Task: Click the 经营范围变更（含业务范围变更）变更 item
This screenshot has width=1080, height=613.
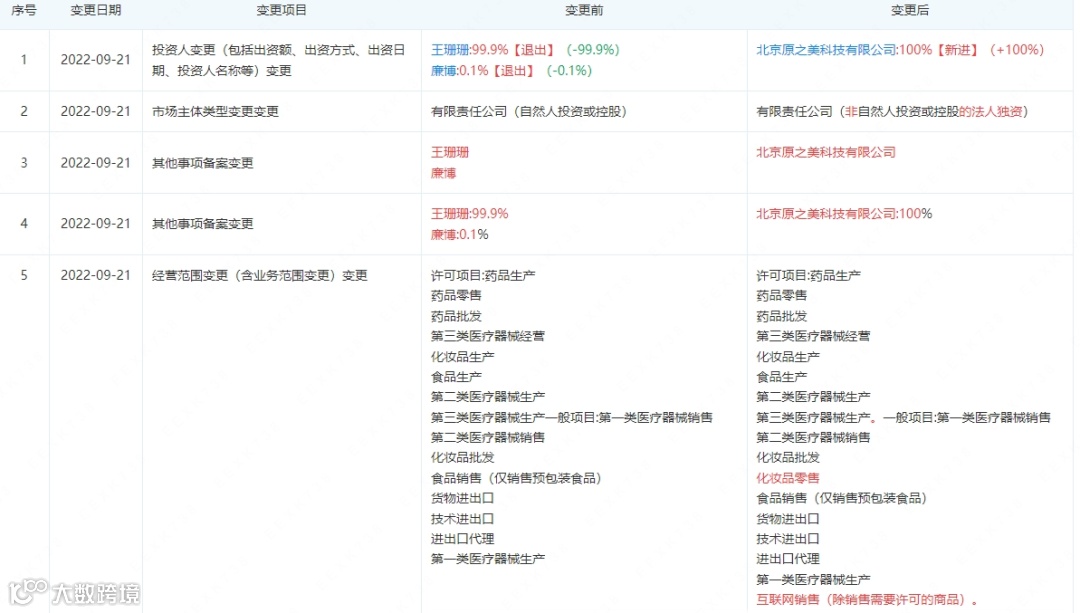Action: [260, 276]
